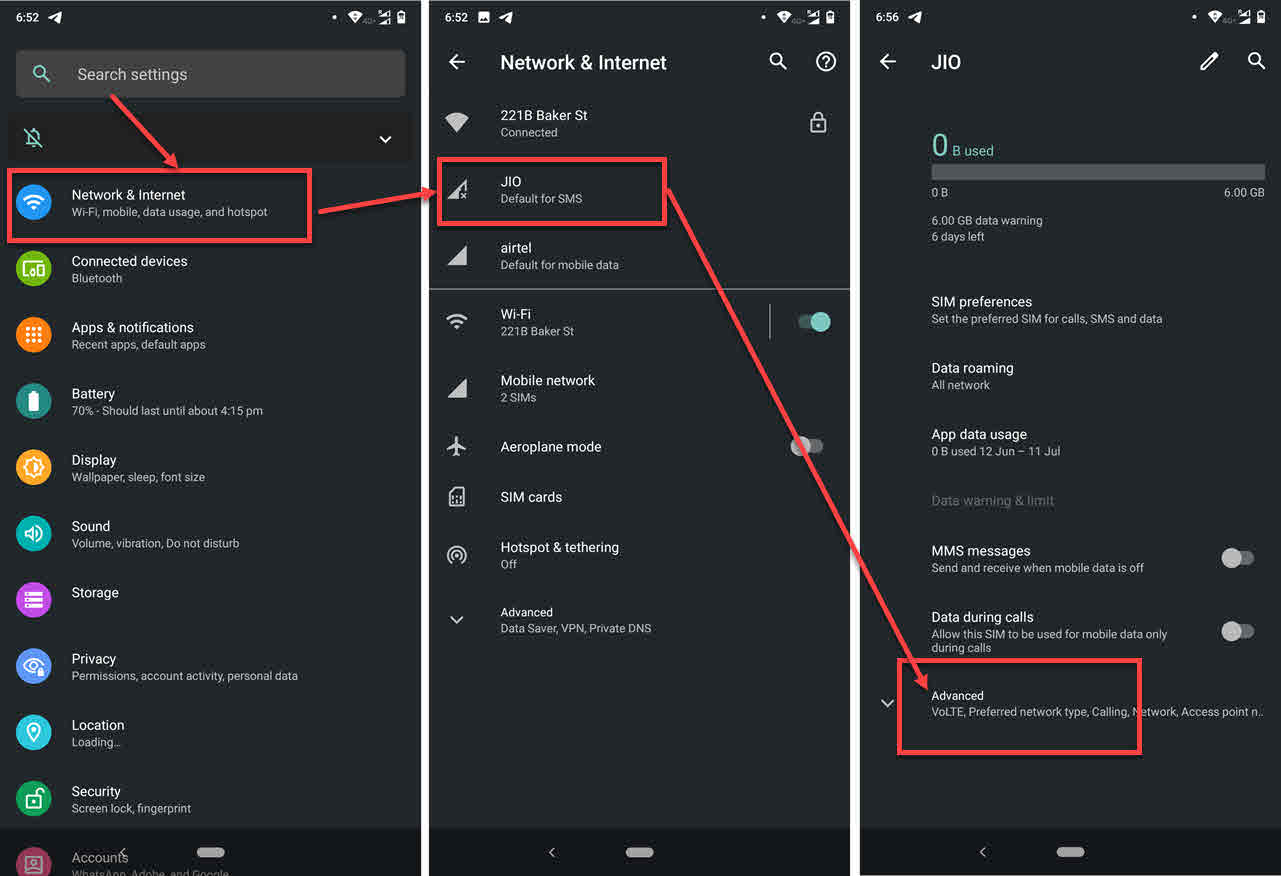Tap the Privacy eye icon

pyautogui.click(x=34, y=666)
